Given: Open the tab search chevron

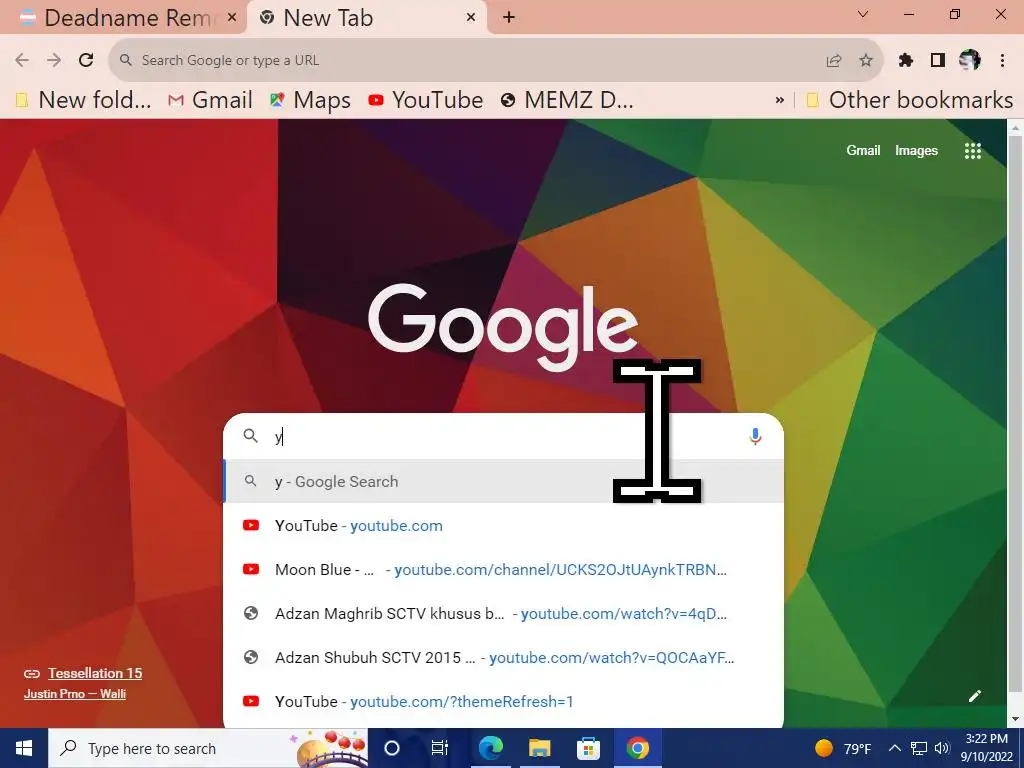Looking at the screenshot, I should (x=863, y=14).
